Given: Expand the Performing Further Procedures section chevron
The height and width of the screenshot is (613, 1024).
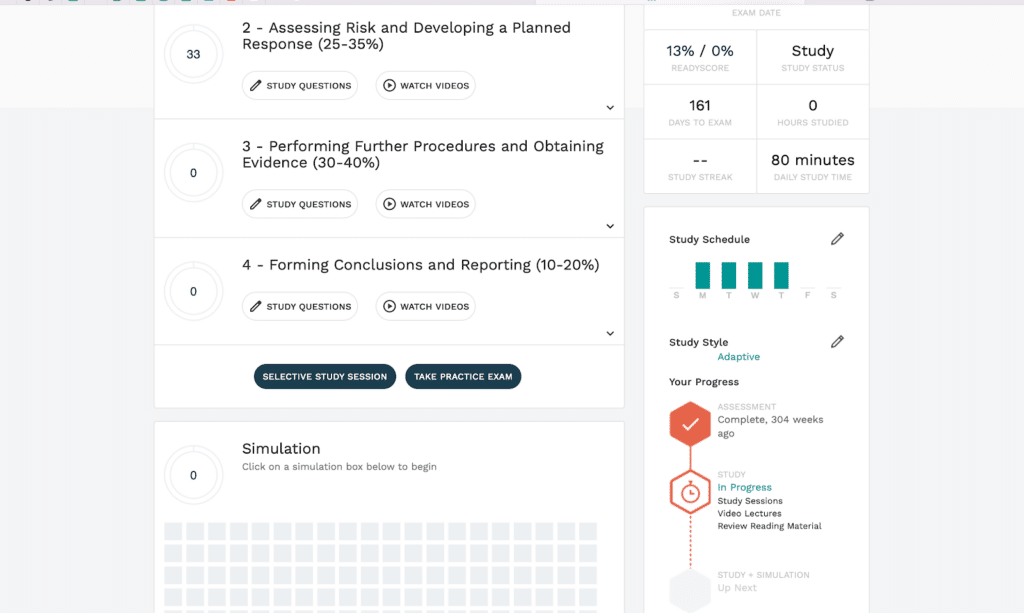Looking at the screenshot, I should tap(610, 226).
